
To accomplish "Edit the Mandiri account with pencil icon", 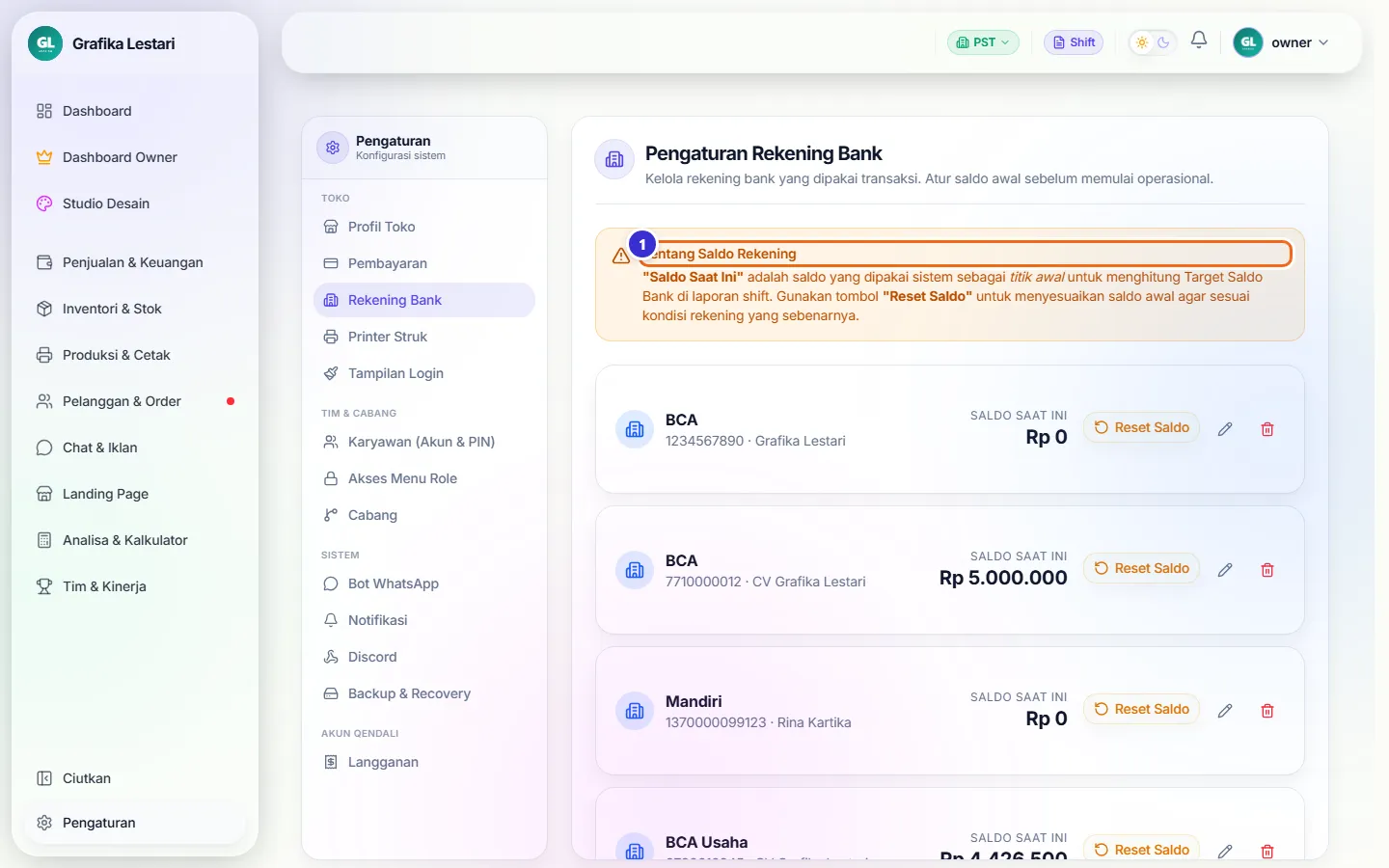I will click(1225, 711).
